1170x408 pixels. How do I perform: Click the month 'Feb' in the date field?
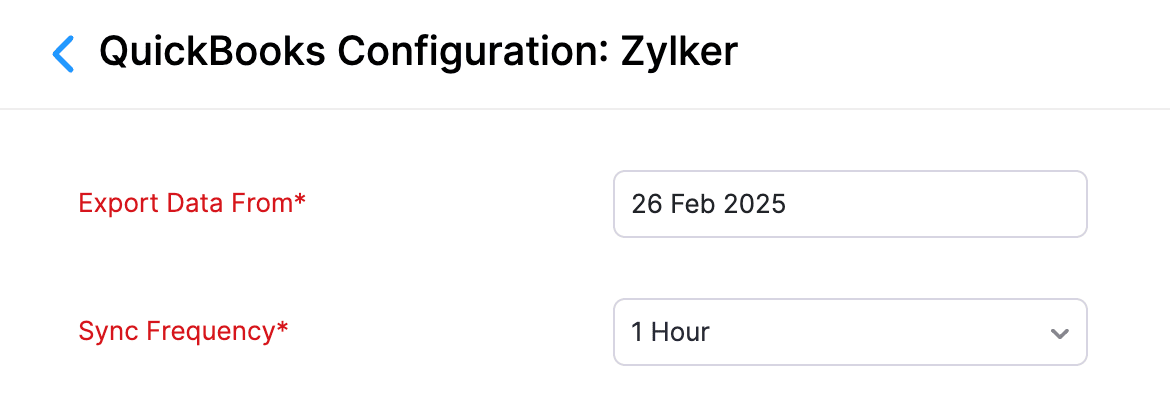pos(691,204)
